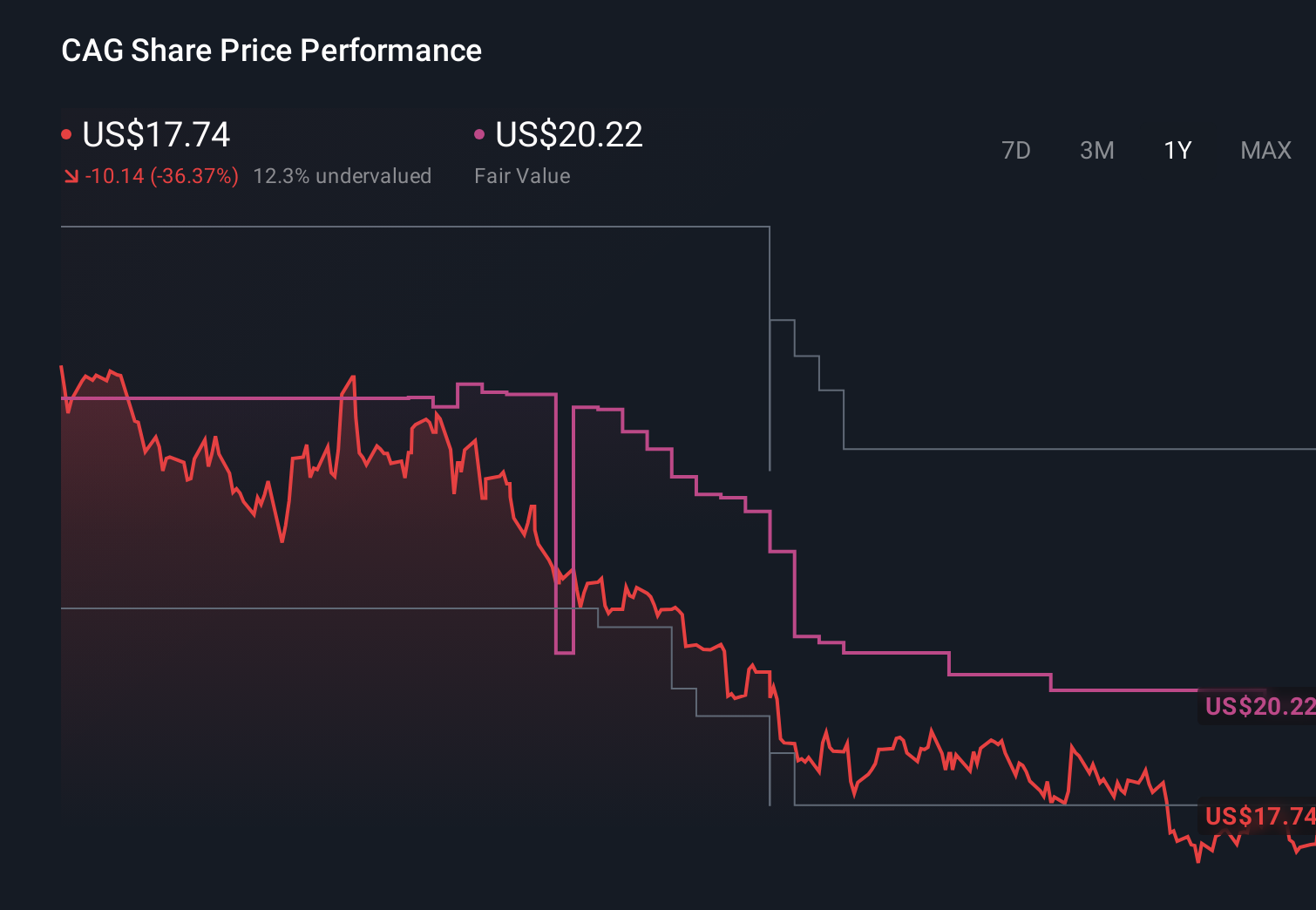Click the downward arrow icon next to price change
This screenshot has height=910, width=1316.
[70, 175]
